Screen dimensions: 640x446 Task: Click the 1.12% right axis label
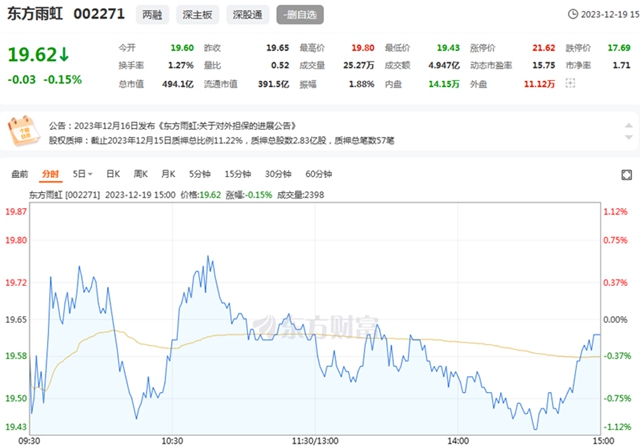[x=616, y=212]
